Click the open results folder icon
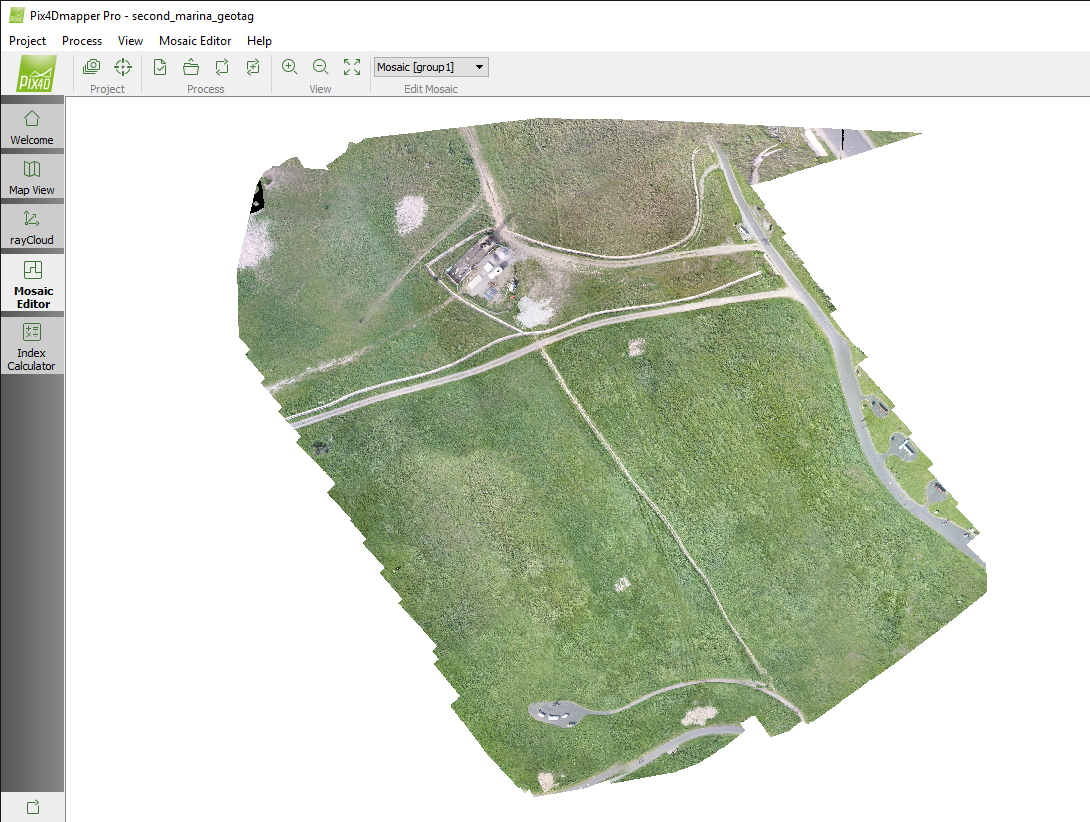Image resolution: width=1090 pixels, height=822 pixels. tap(191, 67)
